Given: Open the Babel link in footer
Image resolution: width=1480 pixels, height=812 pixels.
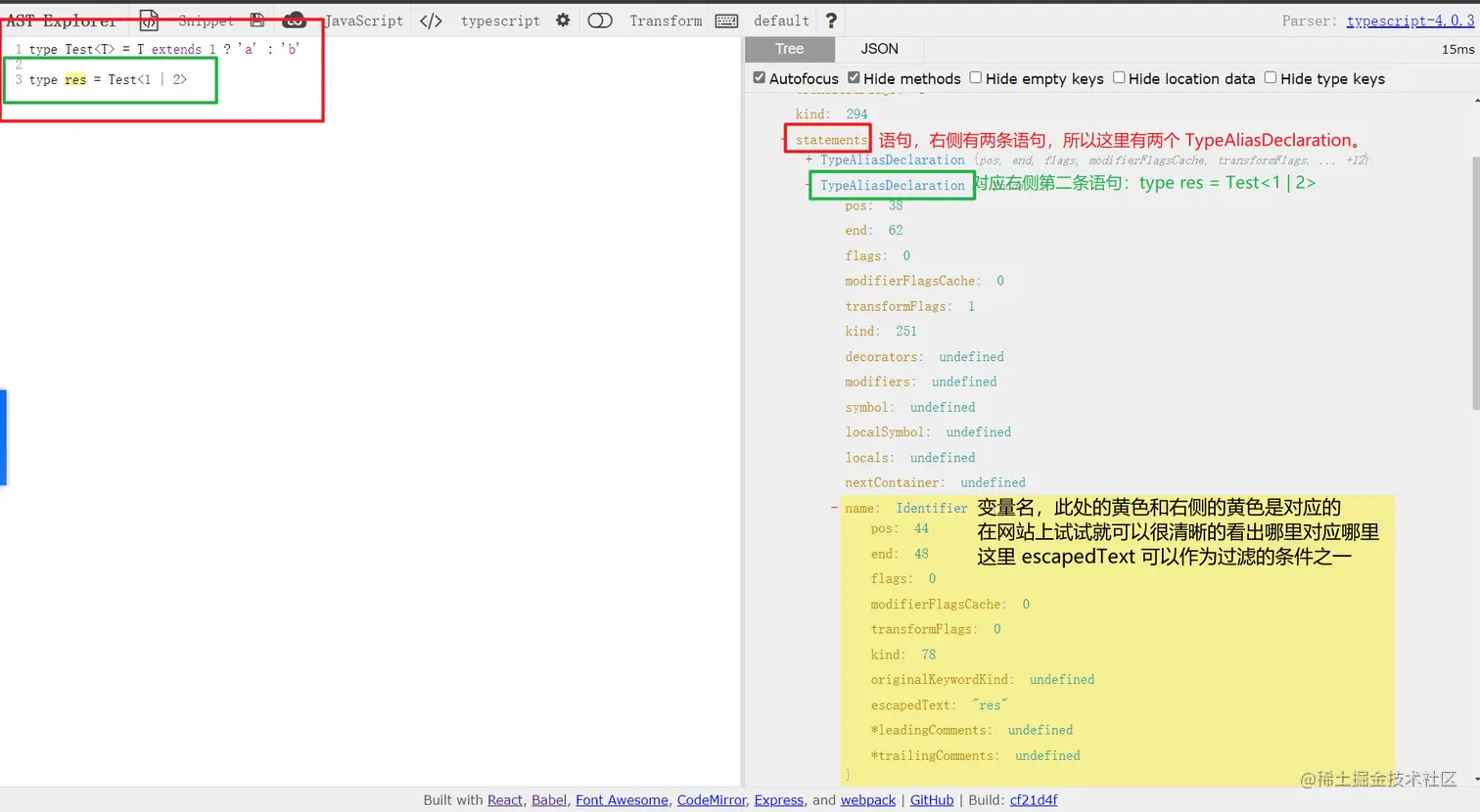Looking at the screenshot, I should tap(549, 800).
